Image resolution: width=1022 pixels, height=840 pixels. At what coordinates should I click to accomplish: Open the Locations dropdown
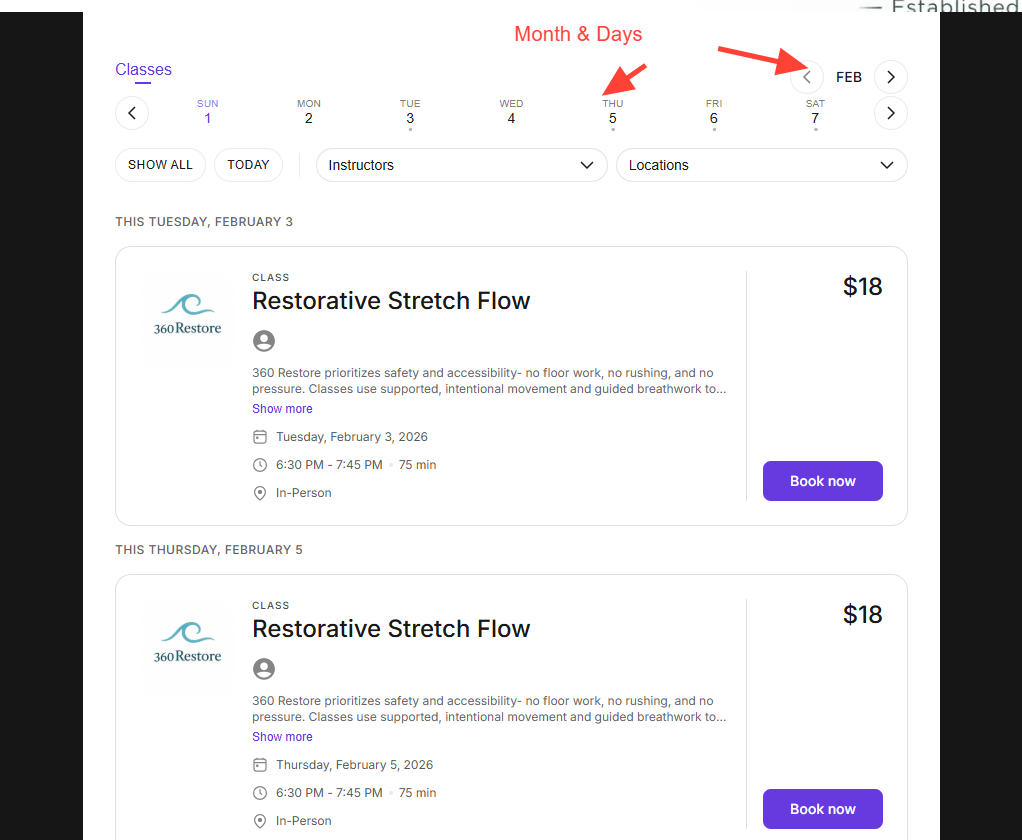pyautogui.click(x=761, y=165)
